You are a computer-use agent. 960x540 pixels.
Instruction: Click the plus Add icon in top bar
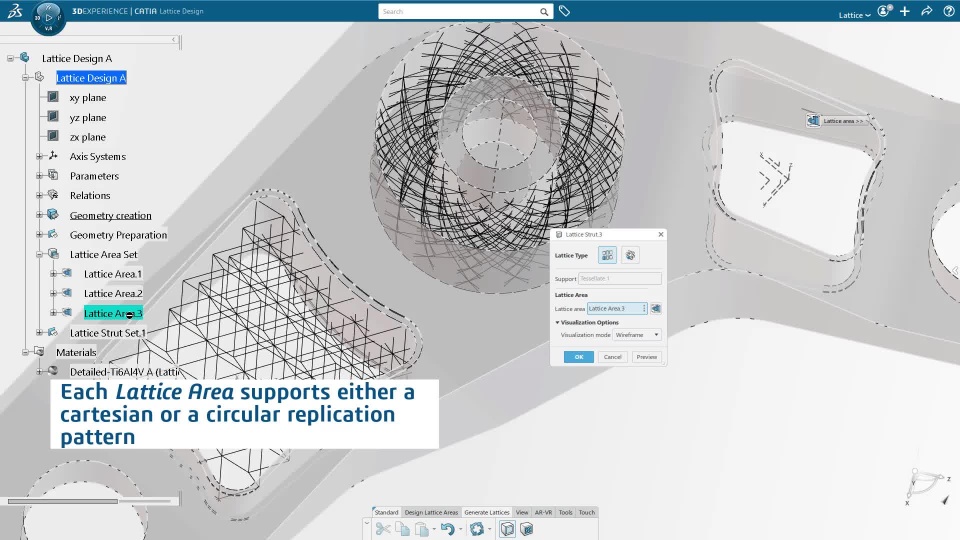[x=905, y=11]
